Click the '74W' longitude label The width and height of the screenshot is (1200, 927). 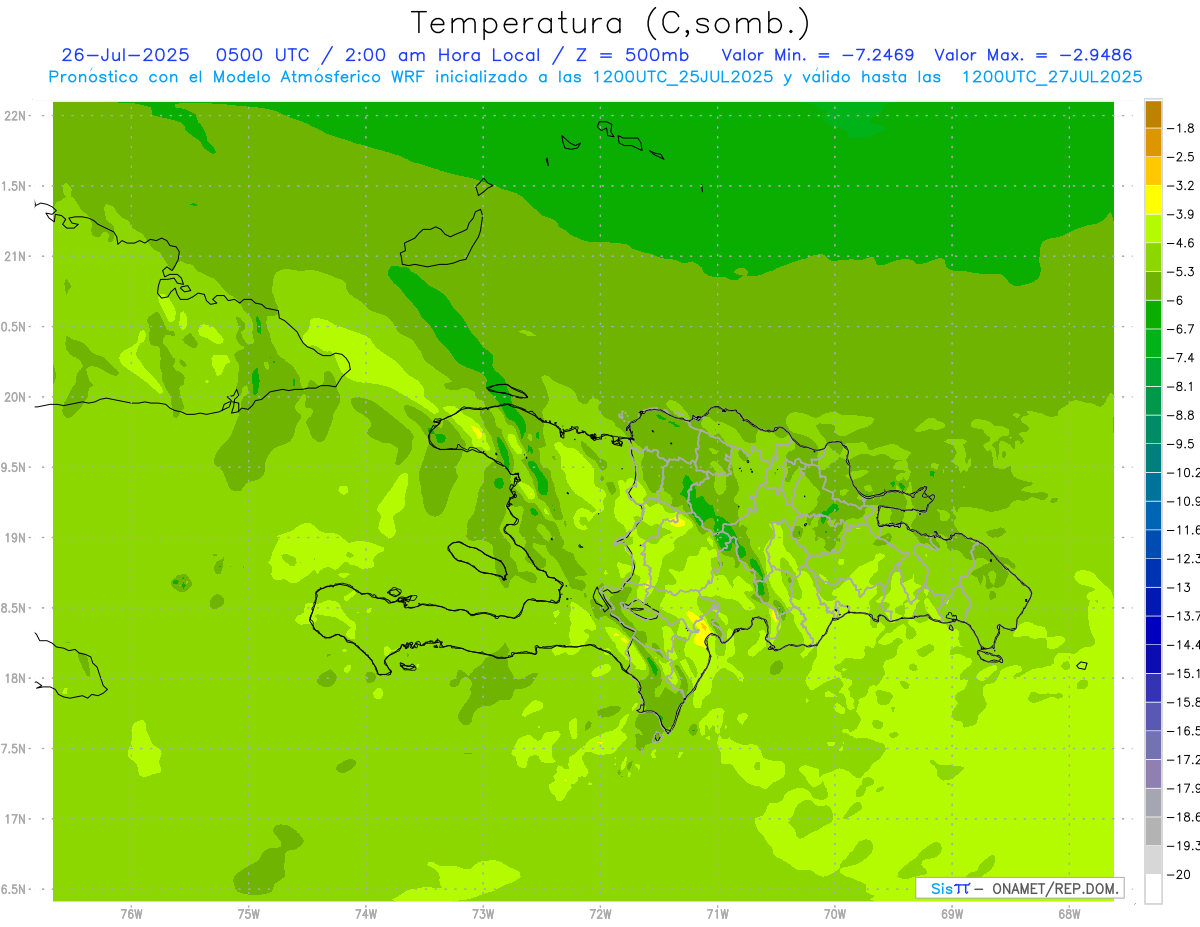pyautogui.click(x=366, y=913)
